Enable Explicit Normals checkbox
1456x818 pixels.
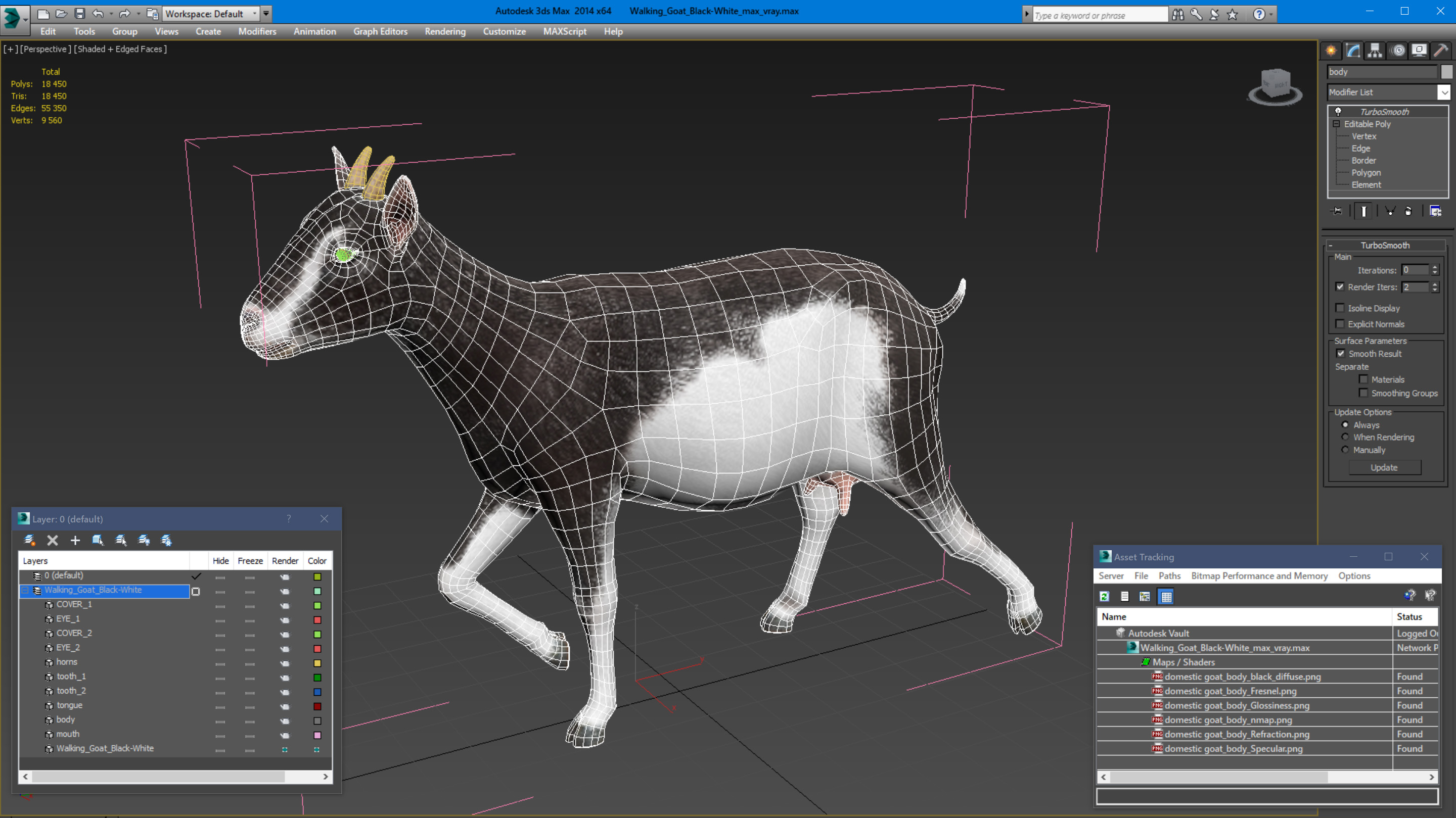point(1340,323)
